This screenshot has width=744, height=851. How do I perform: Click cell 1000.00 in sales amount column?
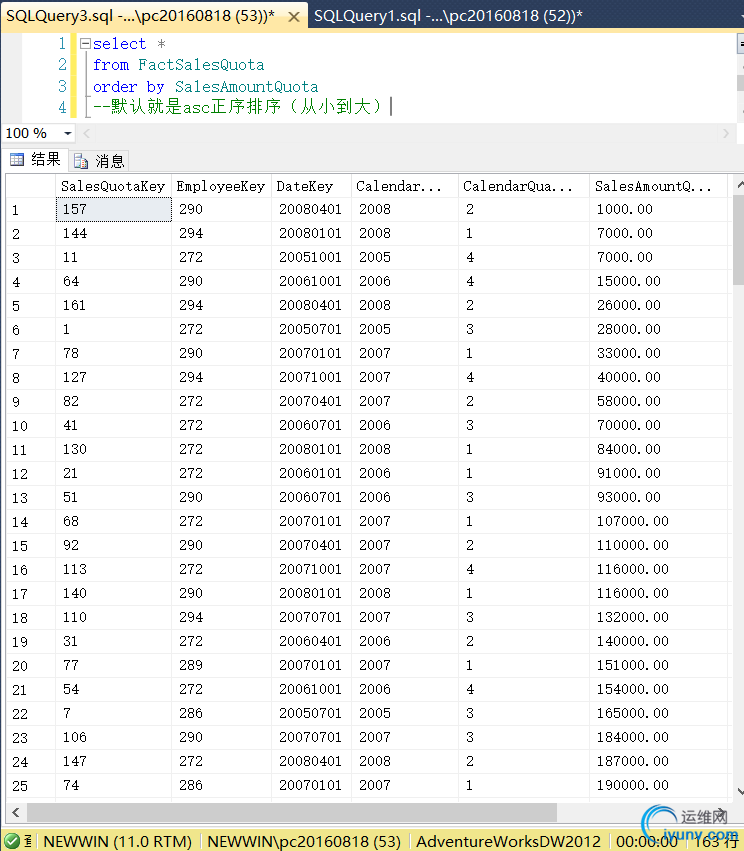658,209
